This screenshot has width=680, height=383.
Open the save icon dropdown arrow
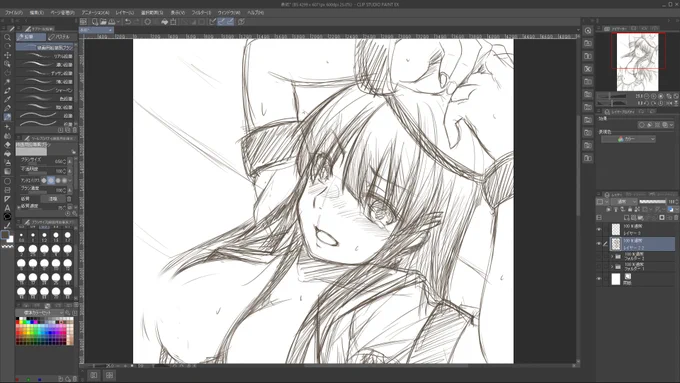click(118, 22)
